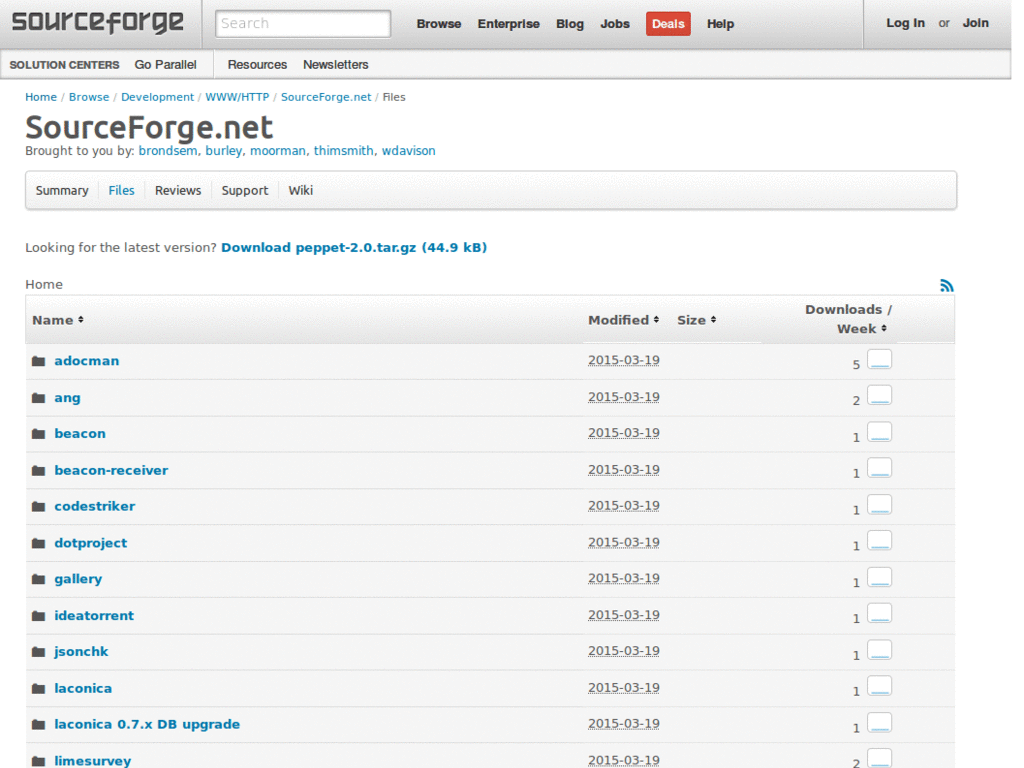Viewport: 1024px width, 768px height.
Task: Sort the table by Name column
Action: tap(57, 320)
